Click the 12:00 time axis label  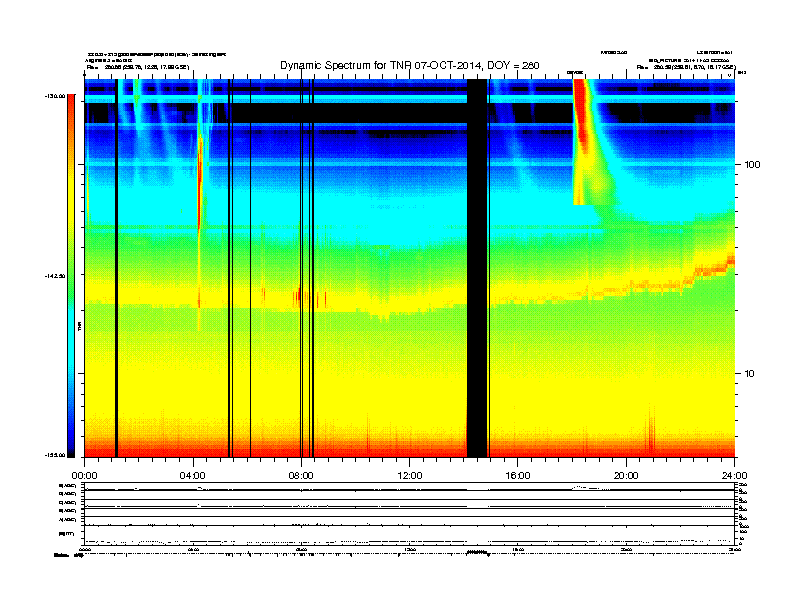coord(410,476)
